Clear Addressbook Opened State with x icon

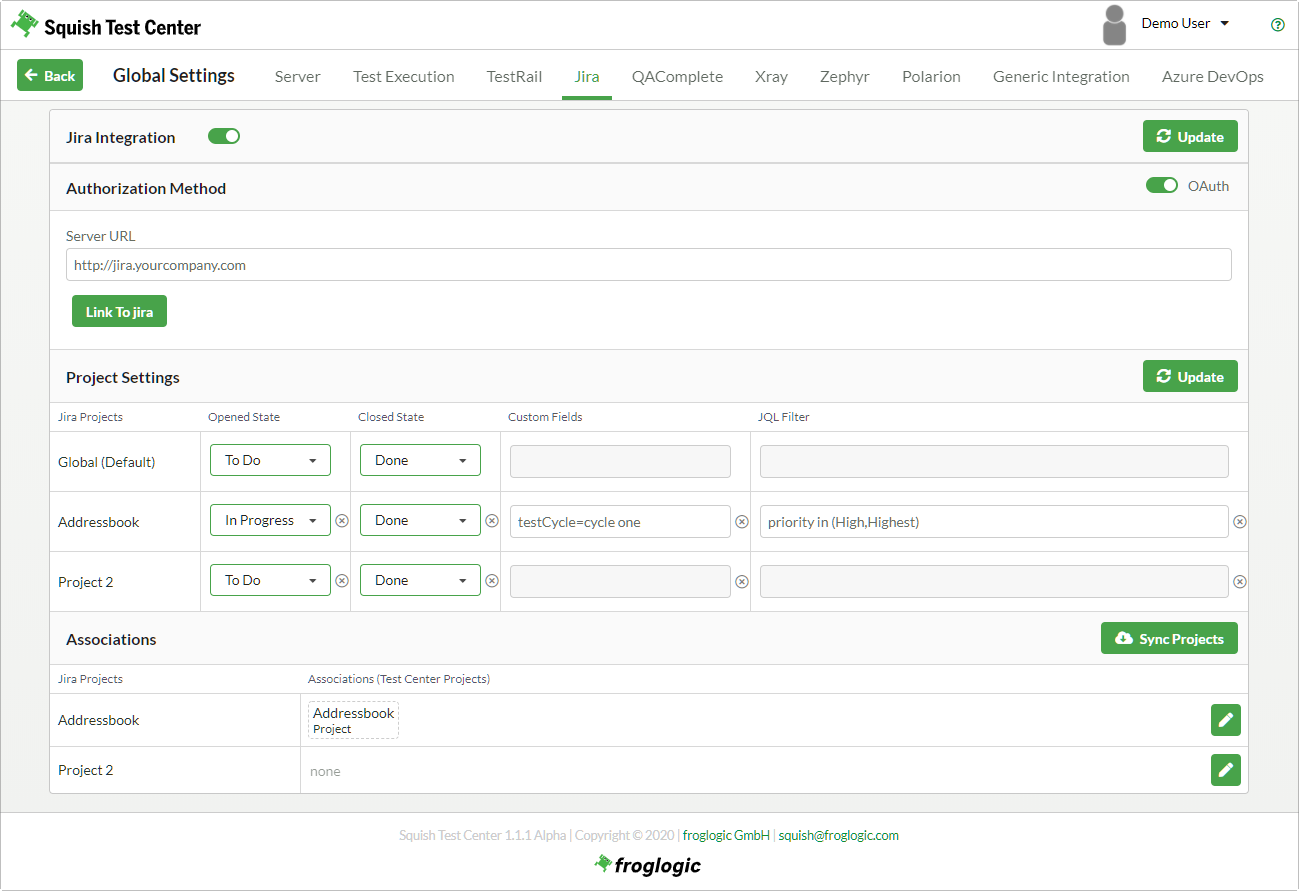[342, 521]
